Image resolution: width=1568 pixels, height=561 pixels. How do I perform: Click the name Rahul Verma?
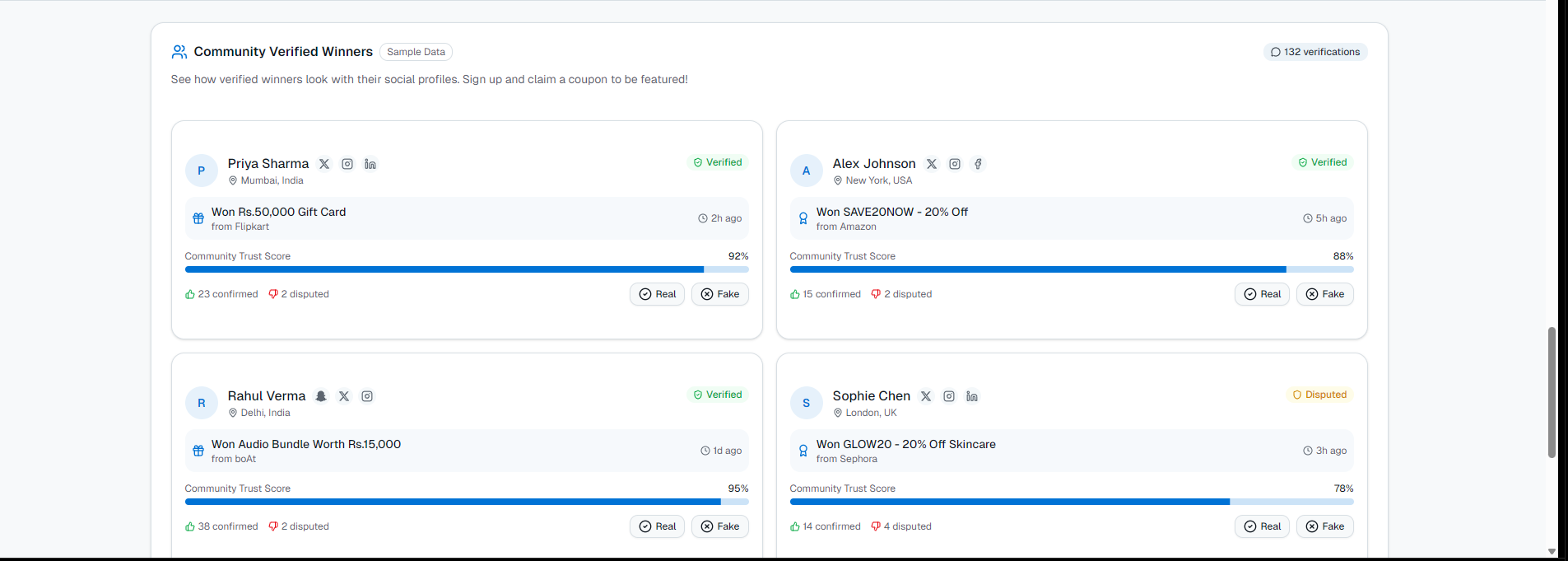tap(267, 396)
